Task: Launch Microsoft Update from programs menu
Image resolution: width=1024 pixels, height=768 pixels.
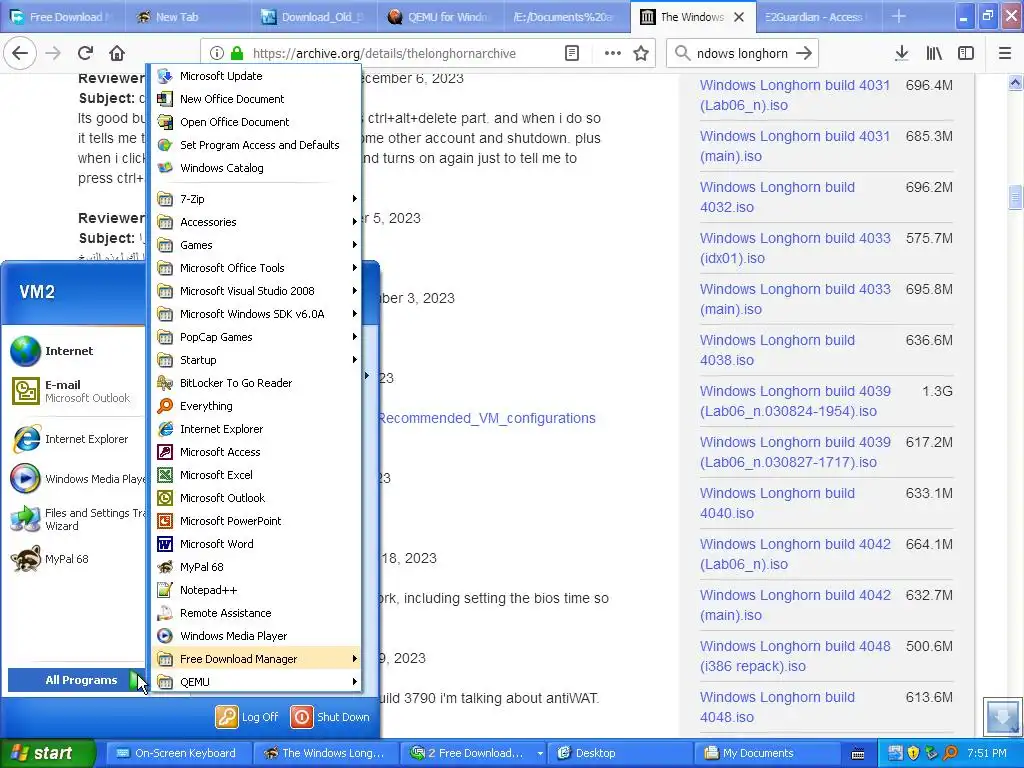Action: coord(256,76)
